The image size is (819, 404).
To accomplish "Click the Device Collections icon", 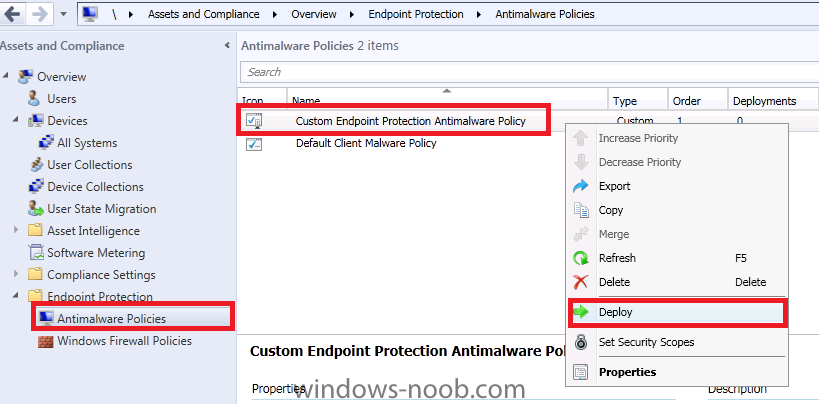I will coord(36,186).
